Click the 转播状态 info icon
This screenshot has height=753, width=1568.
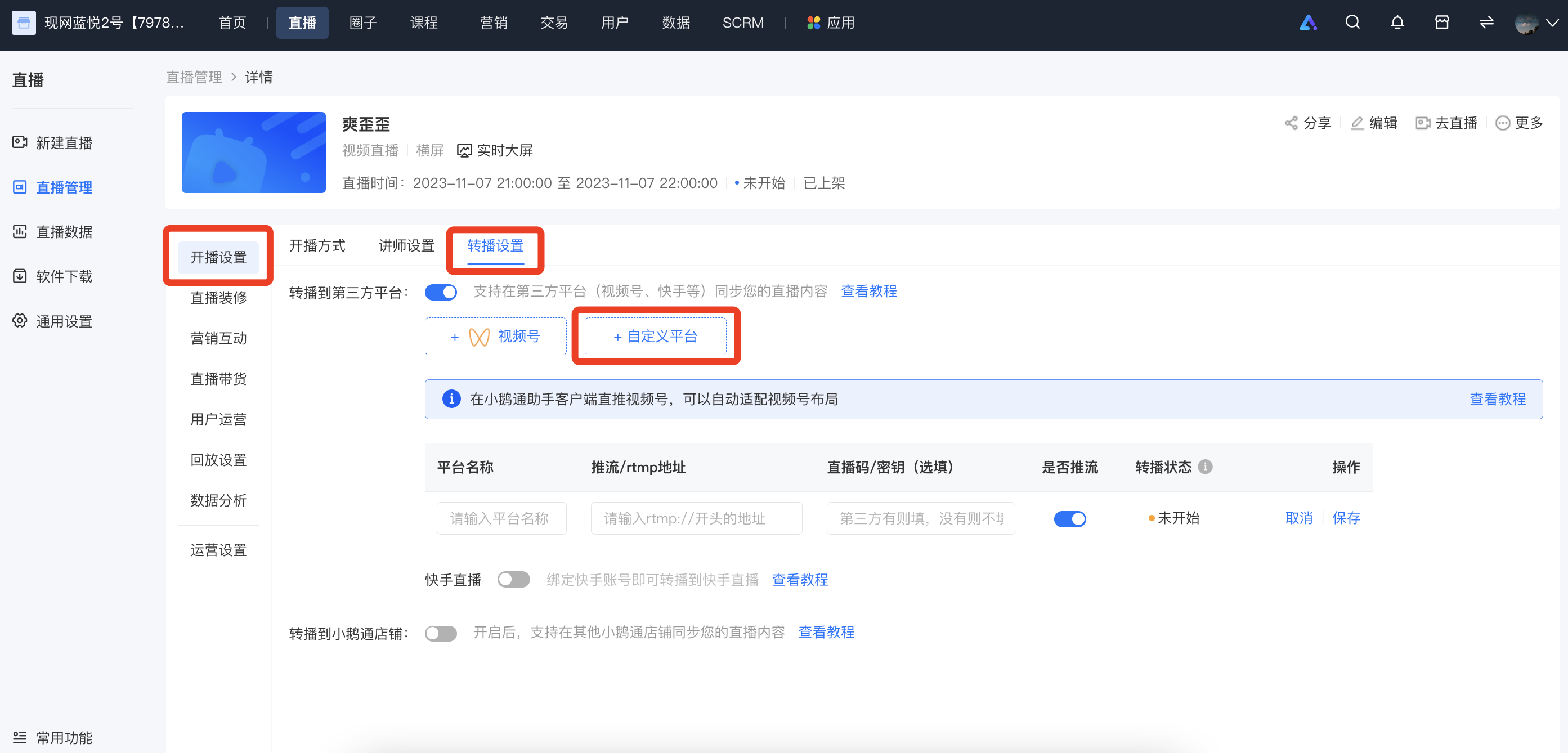tap(1205, 467)
